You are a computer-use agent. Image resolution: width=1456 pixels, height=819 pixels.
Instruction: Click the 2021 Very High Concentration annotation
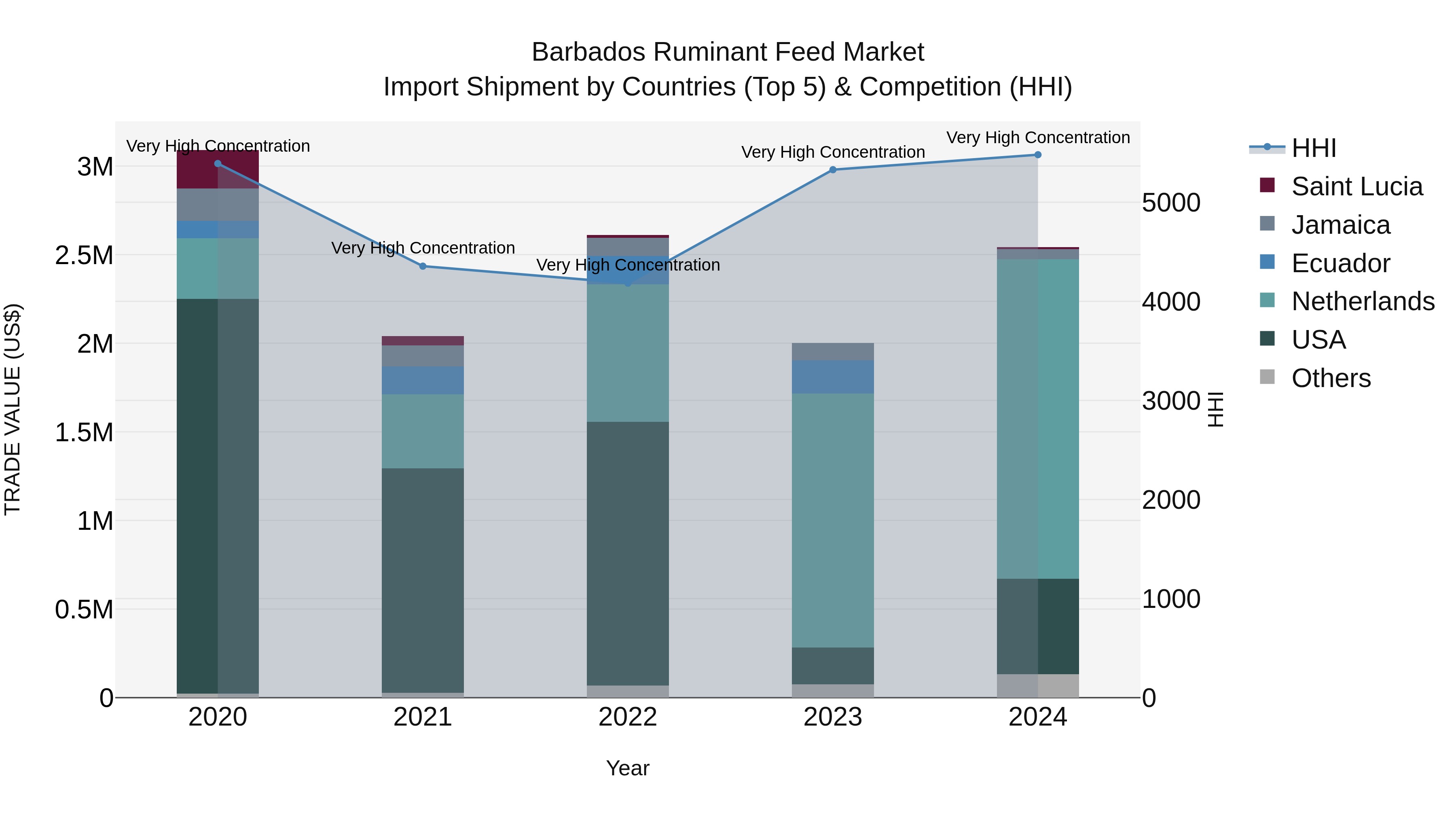(x=423, y=248)
